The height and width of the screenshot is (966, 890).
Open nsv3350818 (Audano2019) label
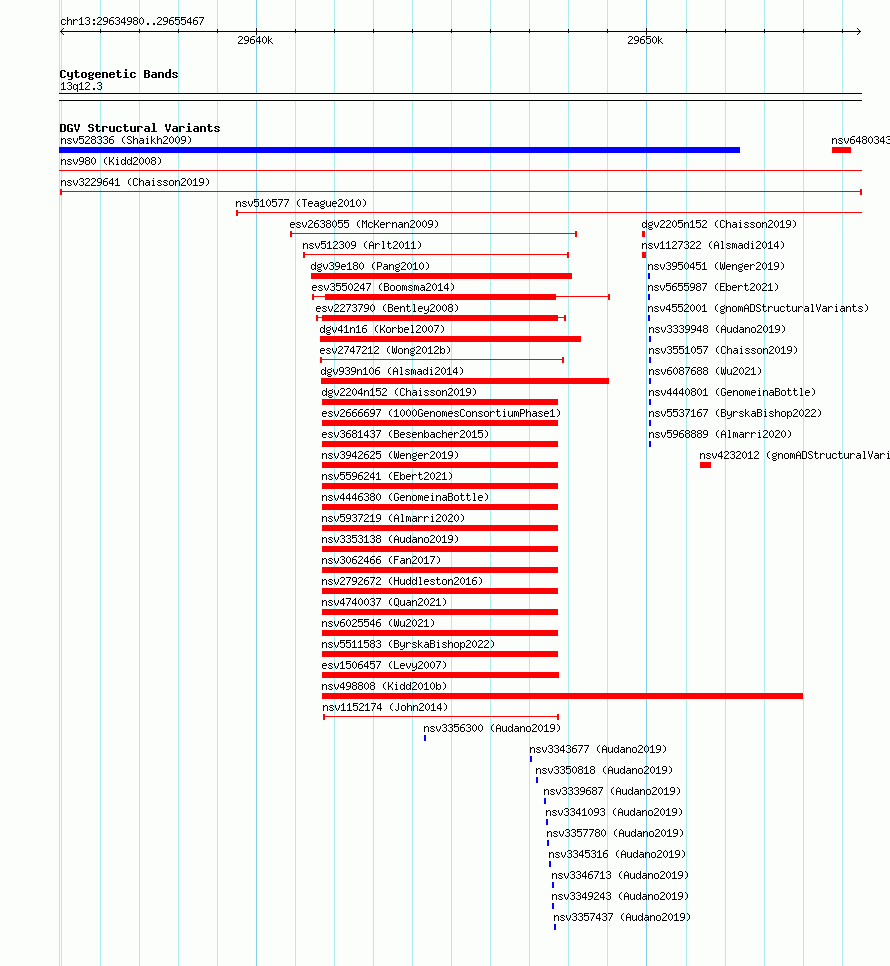point(604,769)
